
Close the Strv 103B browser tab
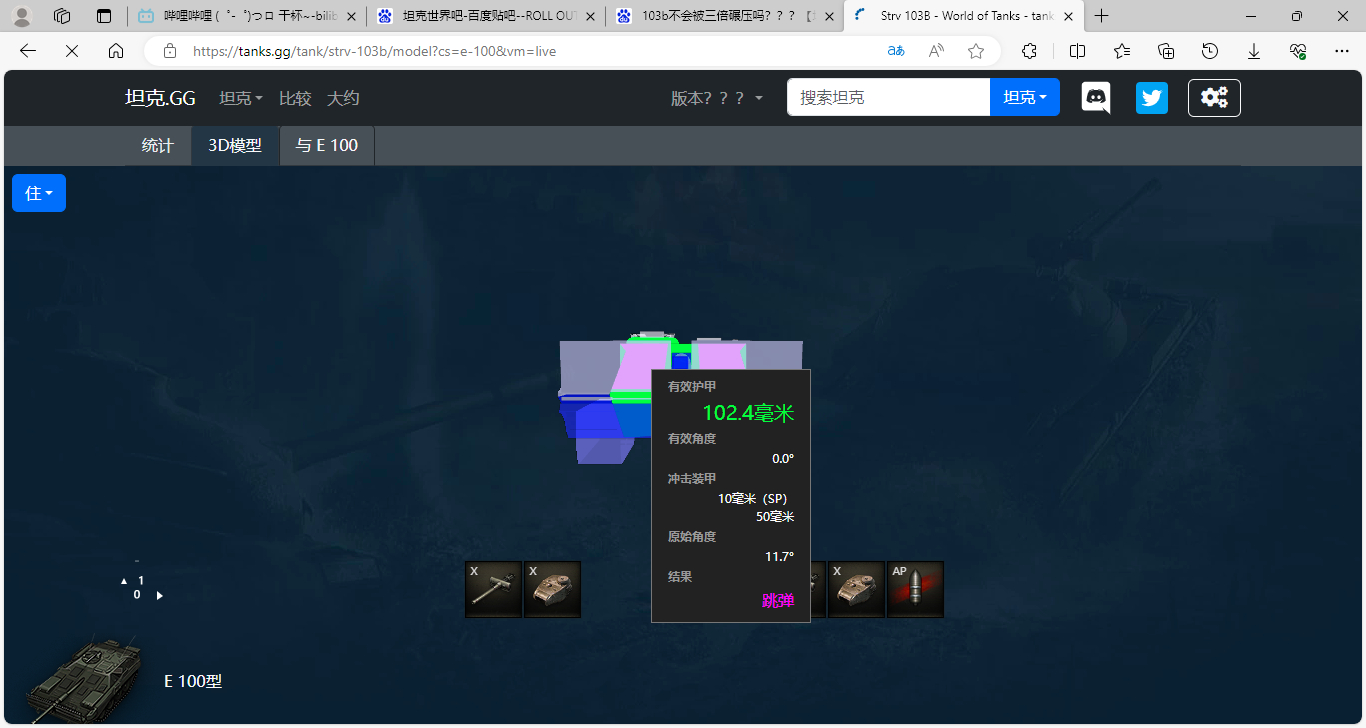click(1068, 16)
